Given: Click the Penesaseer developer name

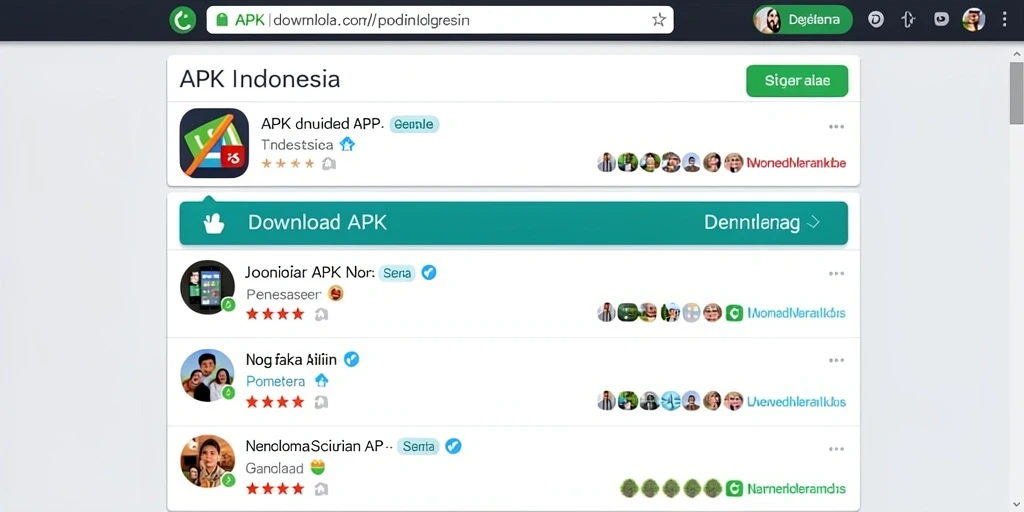Looking at the screenshot, I should 284,295.
